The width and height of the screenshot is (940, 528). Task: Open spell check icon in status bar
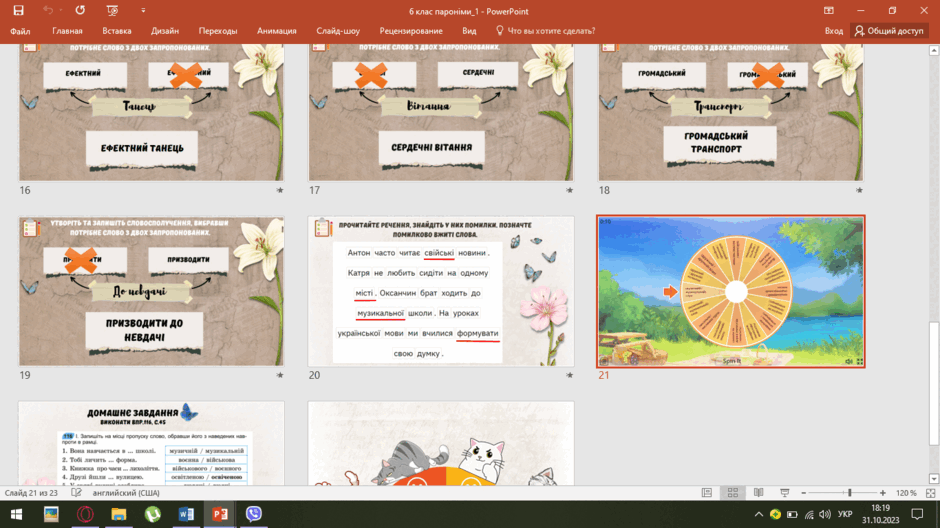(76, 493)
